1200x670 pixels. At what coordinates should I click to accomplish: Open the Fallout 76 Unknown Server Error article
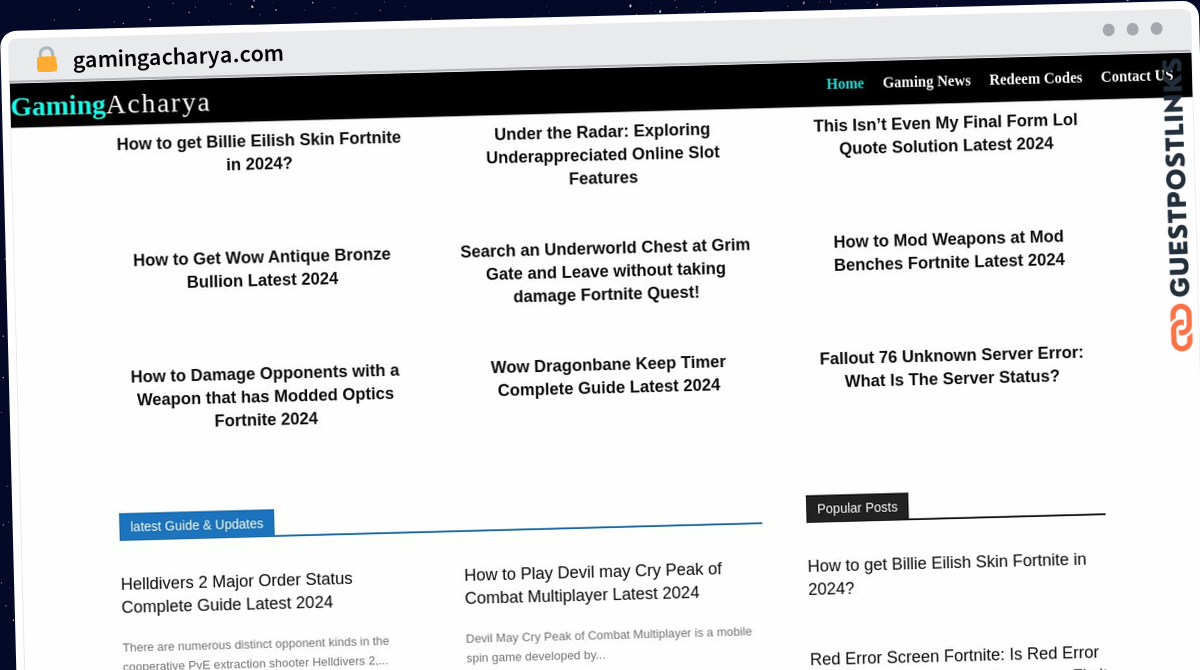tap(952, 366)
